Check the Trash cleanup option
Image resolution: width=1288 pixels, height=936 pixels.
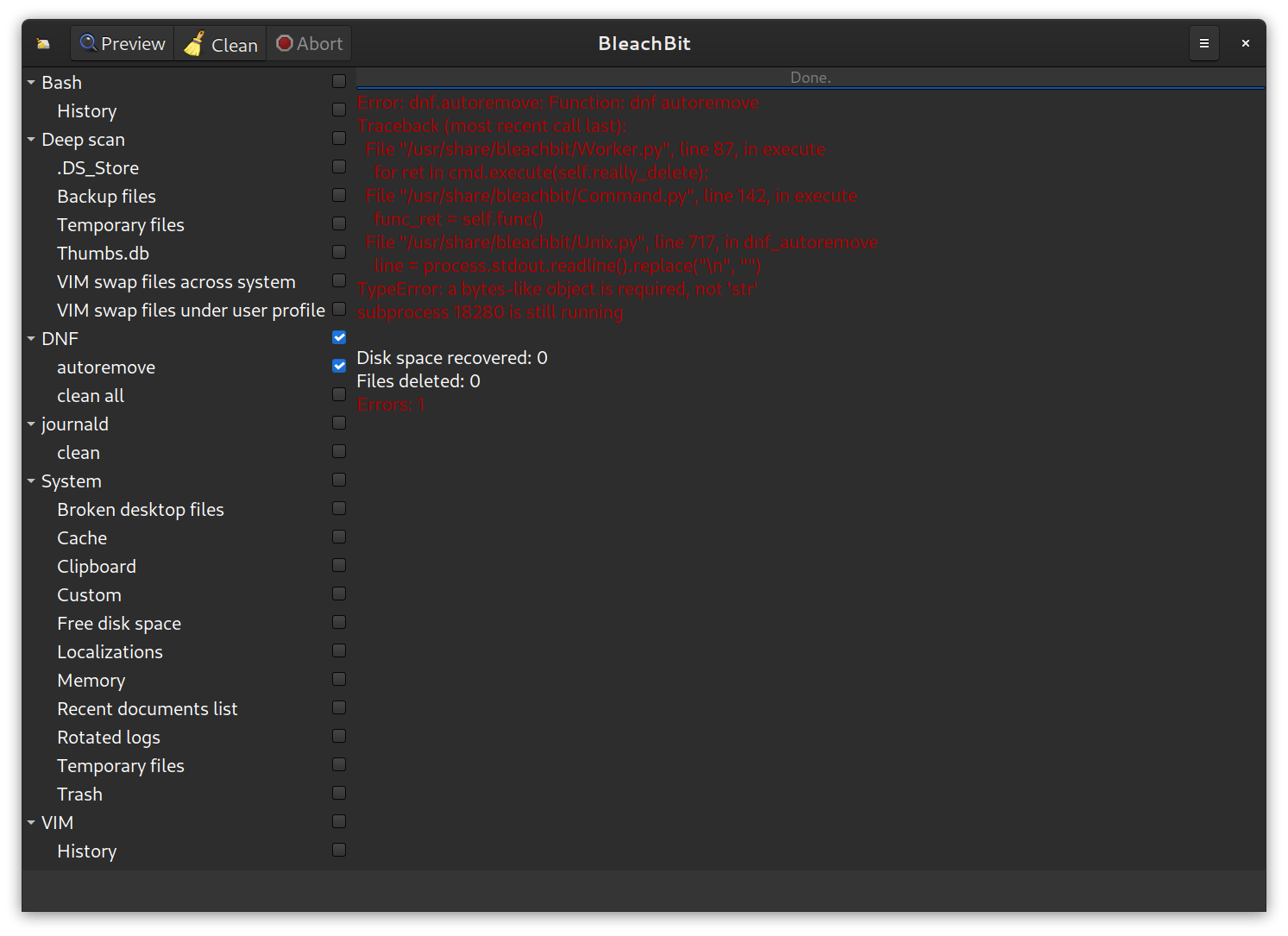(338, 793)
